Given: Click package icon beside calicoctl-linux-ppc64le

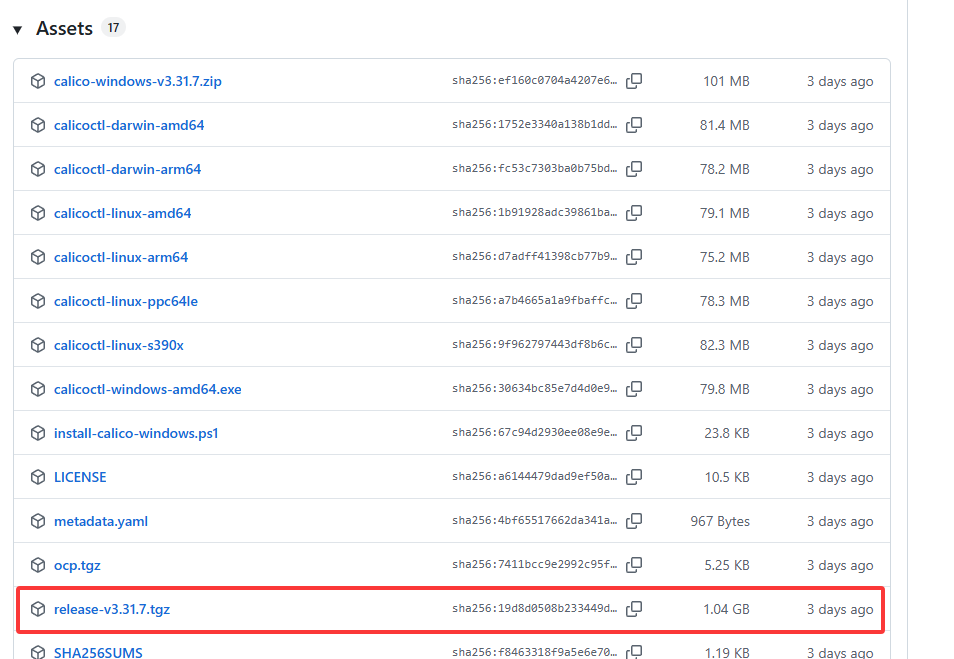Looking at the screenshot, I should [38, 301].
